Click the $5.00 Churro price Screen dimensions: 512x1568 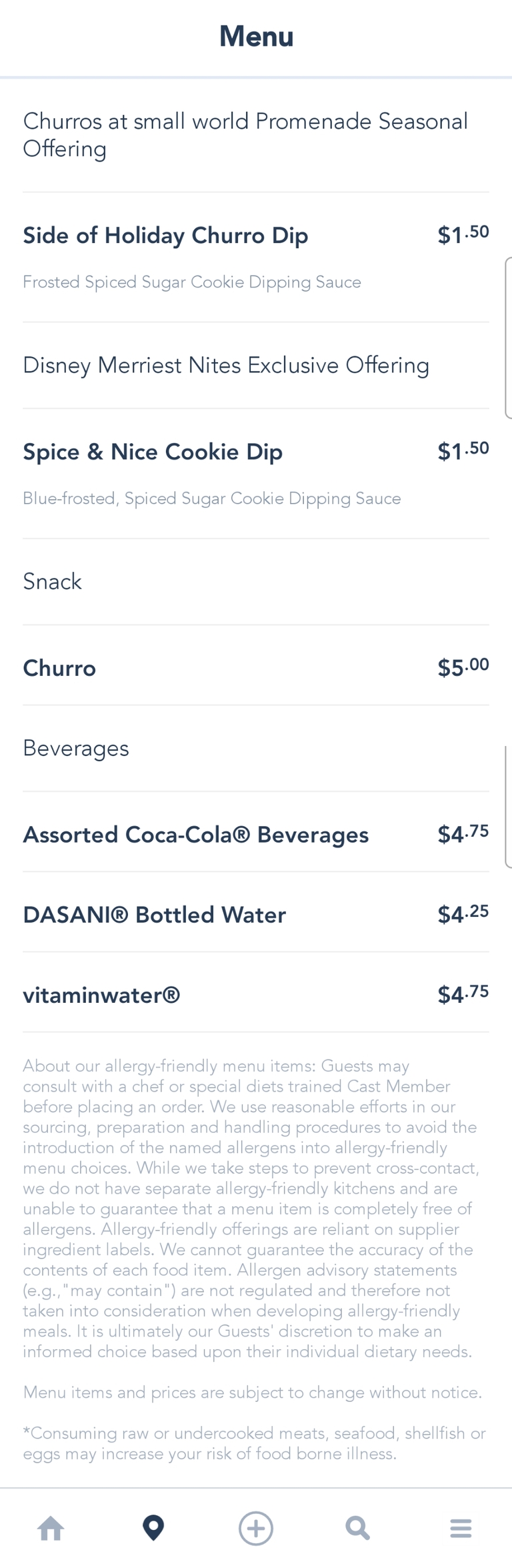click(463, 667)
